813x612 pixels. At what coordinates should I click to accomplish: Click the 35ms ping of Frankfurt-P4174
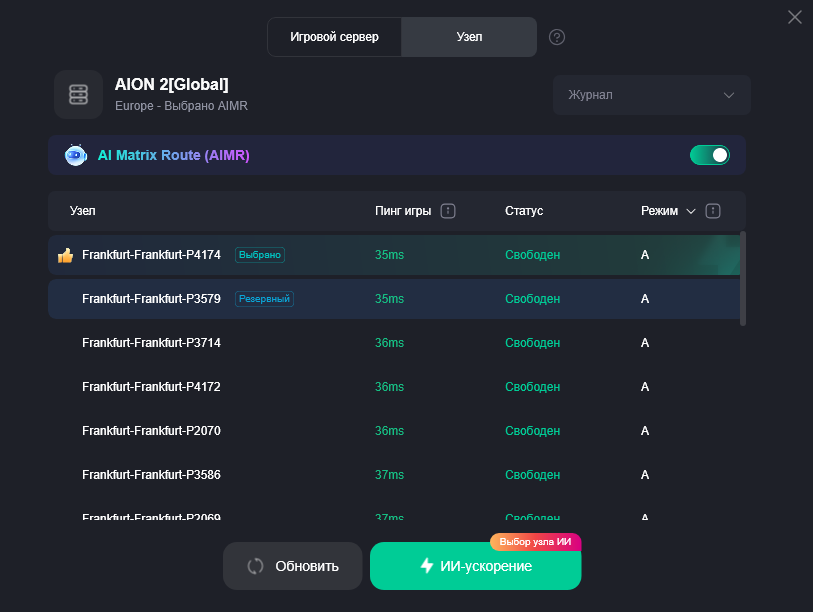389,255
